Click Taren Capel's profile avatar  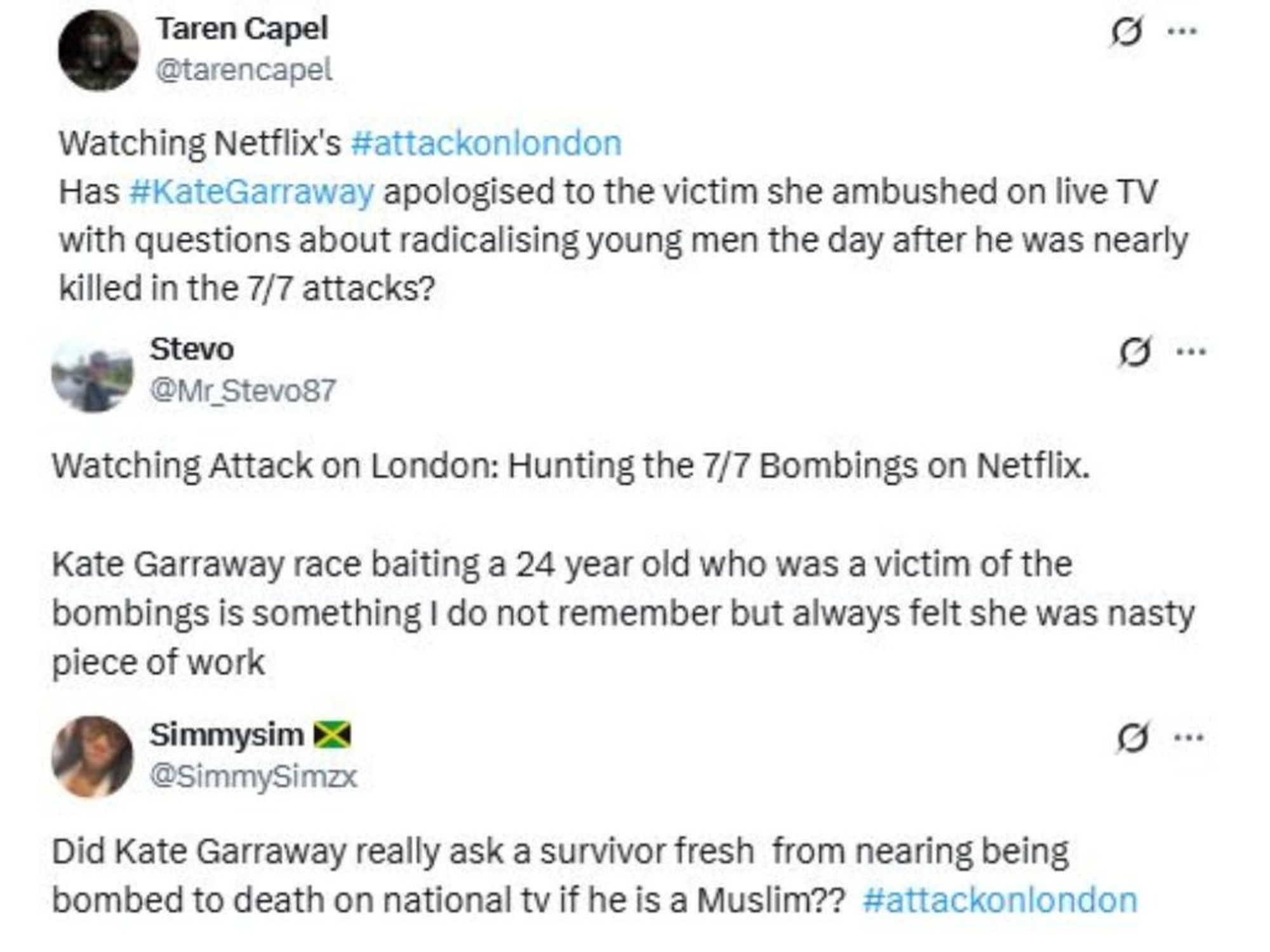98,50
